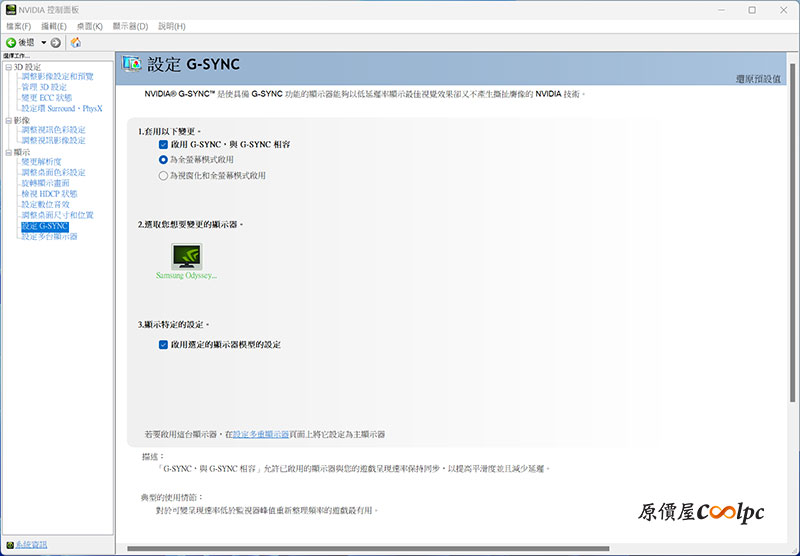The width and height of the screenshot is (800, 556).
Task: Open 管理 3D 設定 in tree
Action: 44,87
